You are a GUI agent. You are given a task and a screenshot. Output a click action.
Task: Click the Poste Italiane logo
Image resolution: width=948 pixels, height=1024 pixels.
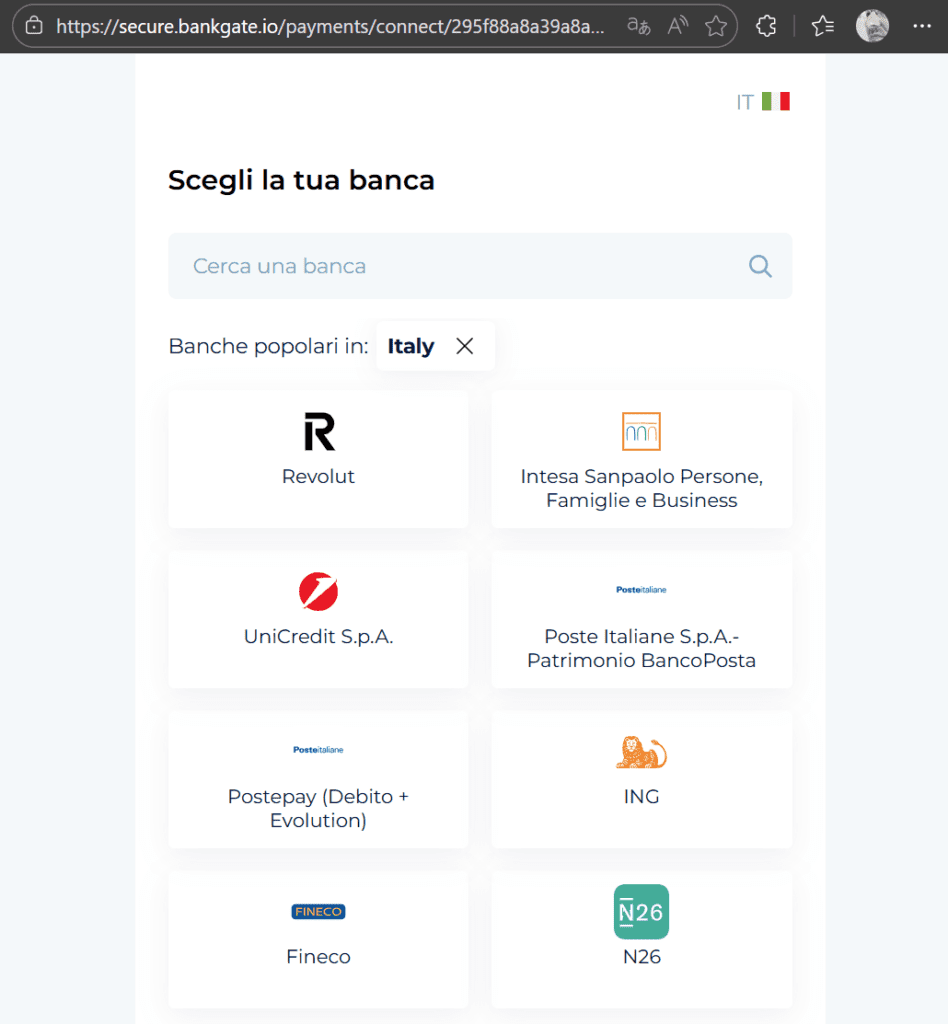coord(641,590)
